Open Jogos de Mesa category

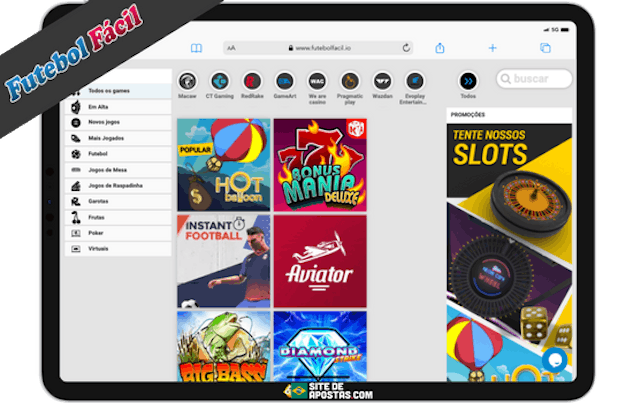click(118, 170)
